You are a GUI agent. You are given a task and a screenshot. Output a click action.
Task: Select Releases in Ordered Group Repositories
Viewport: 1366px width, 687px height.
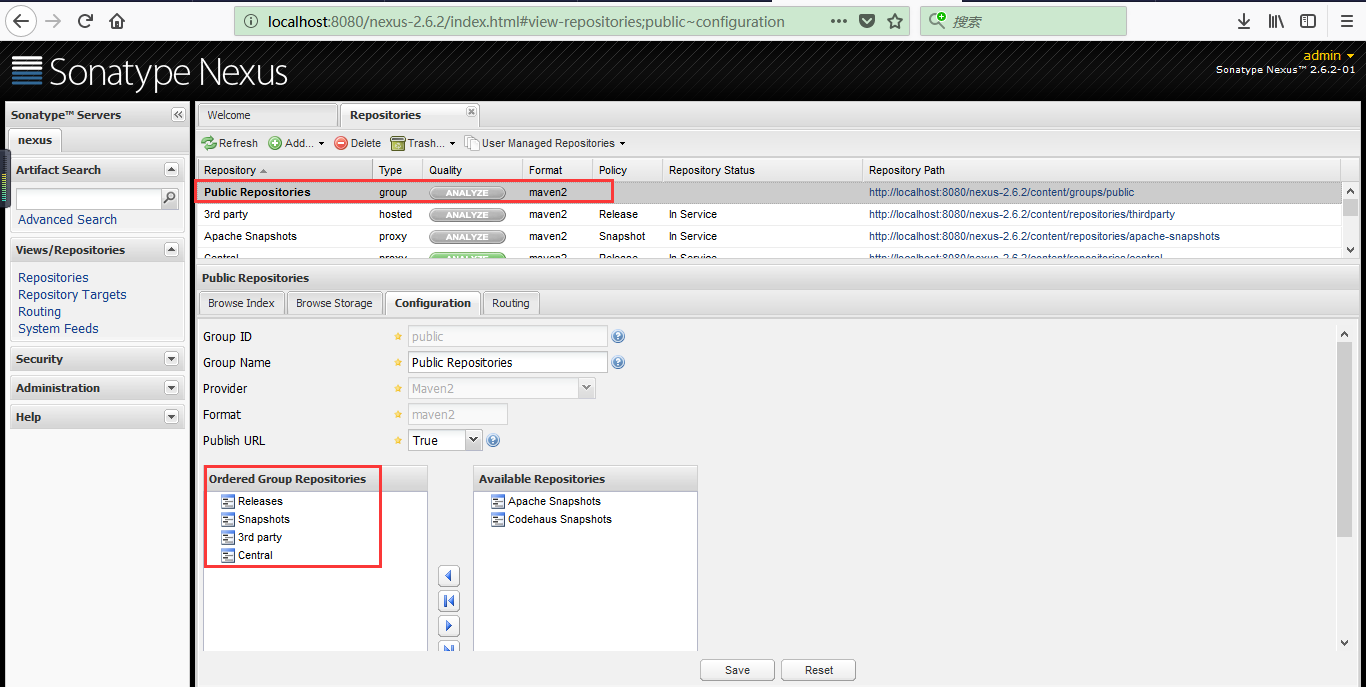(x=260, y=501)
